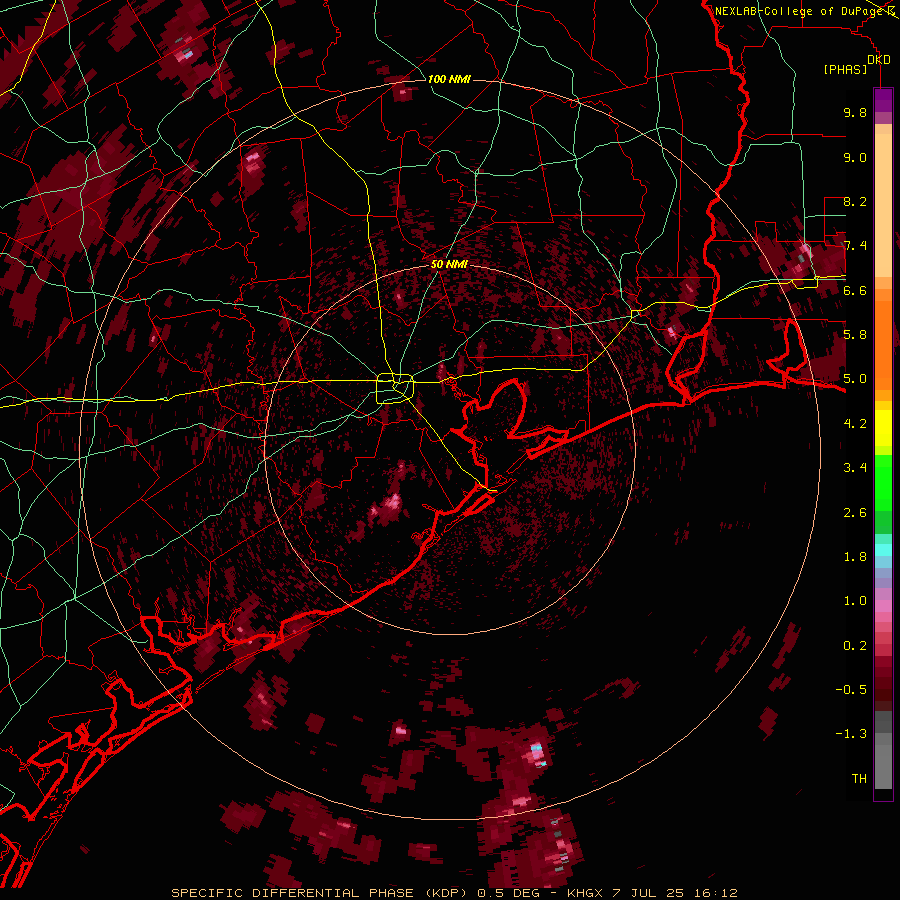Click the 7.4 legend value
The image size is (900, 900).
(855, 246)
